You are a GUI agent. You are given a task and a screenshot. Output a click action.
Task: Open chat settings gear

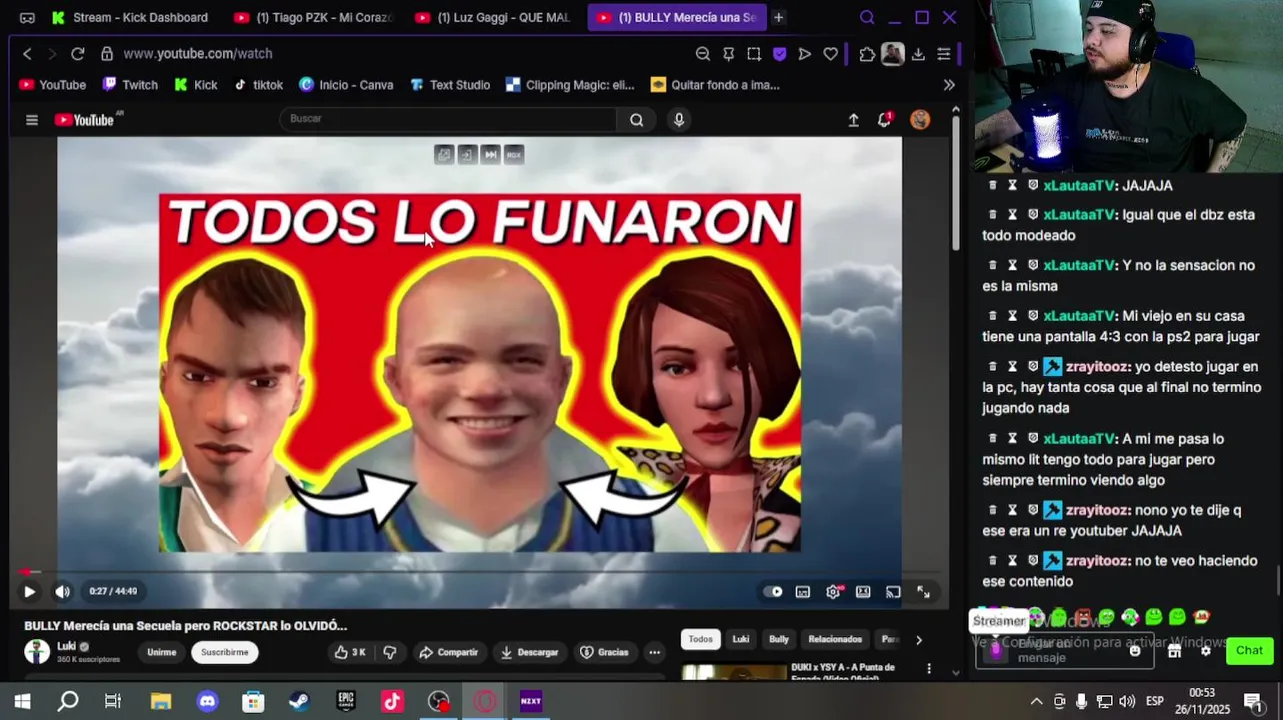coord(1206,651)
